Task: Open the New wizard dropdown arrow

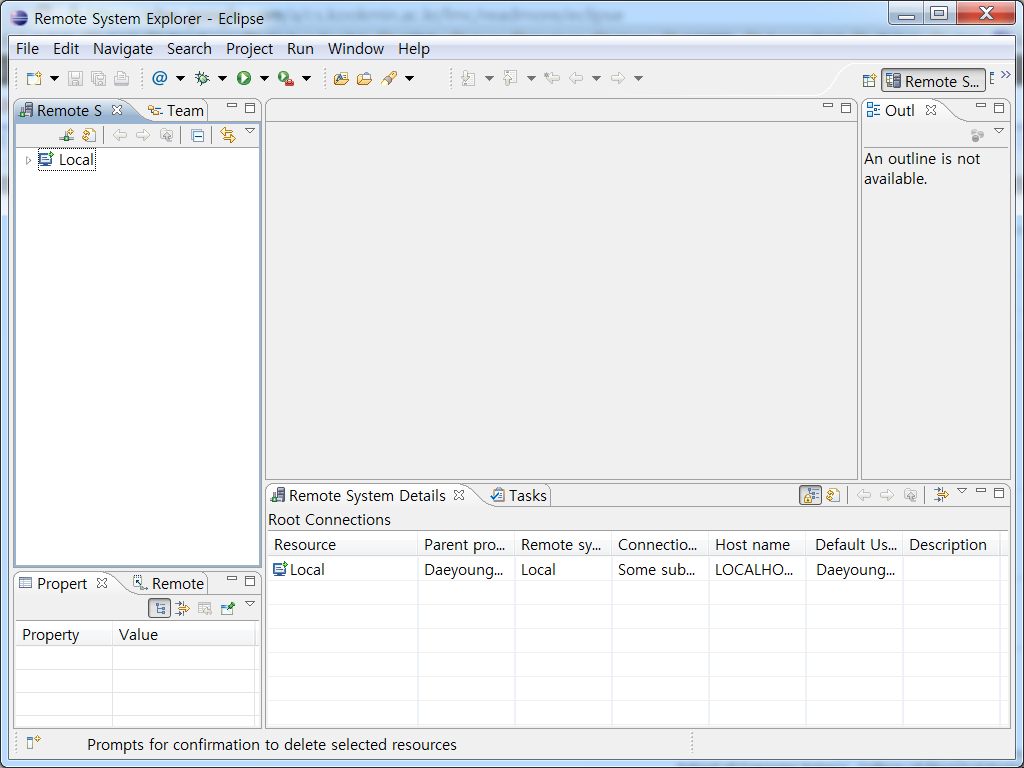Action: tap(54, 79)
